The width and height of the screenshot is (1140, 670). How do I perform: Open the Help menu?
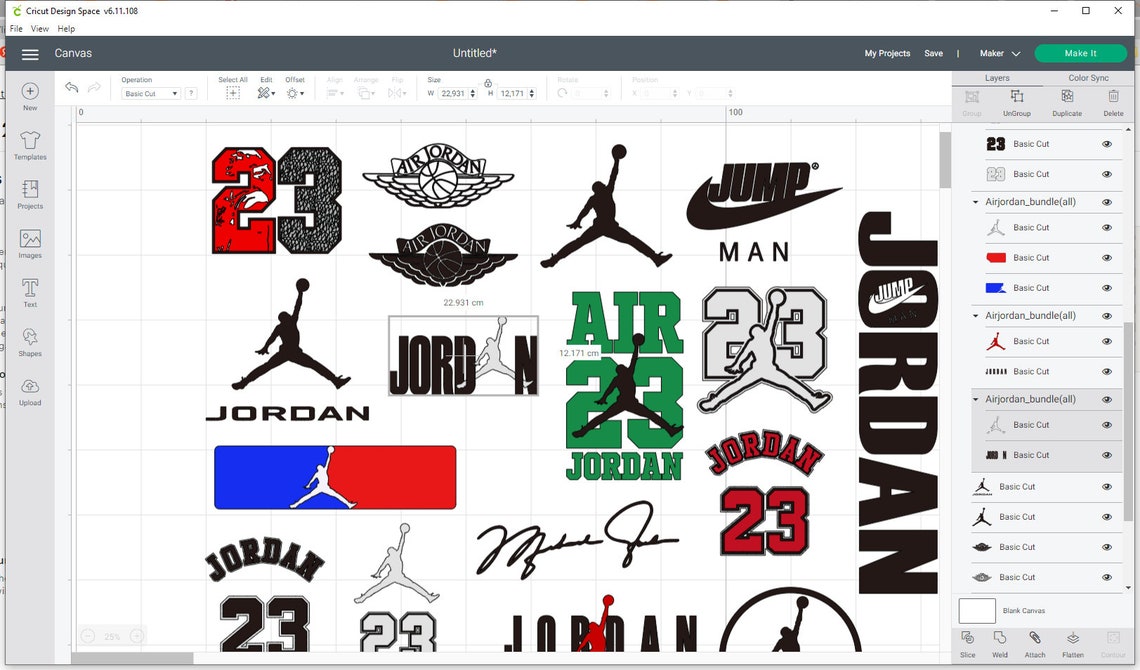66,28
